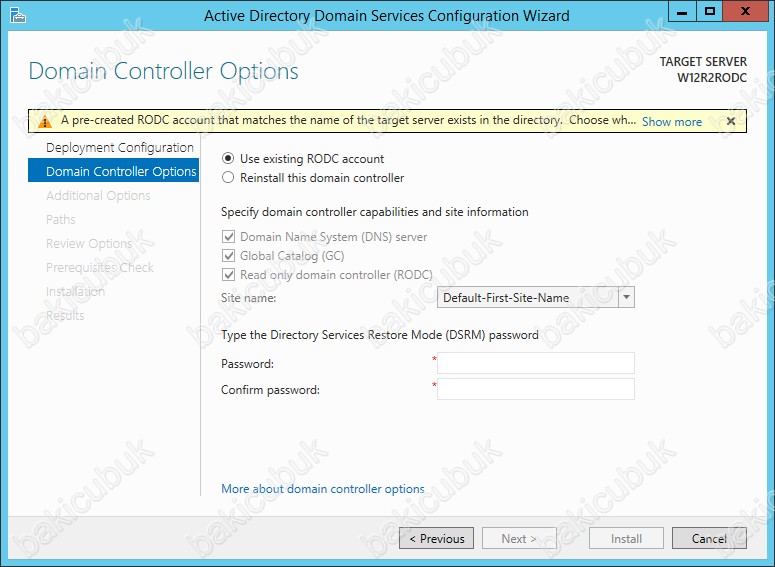This screenshot has height=567, width=775.
Task: Dismiss the warning banner with X
Action: (x=731, y=121)
